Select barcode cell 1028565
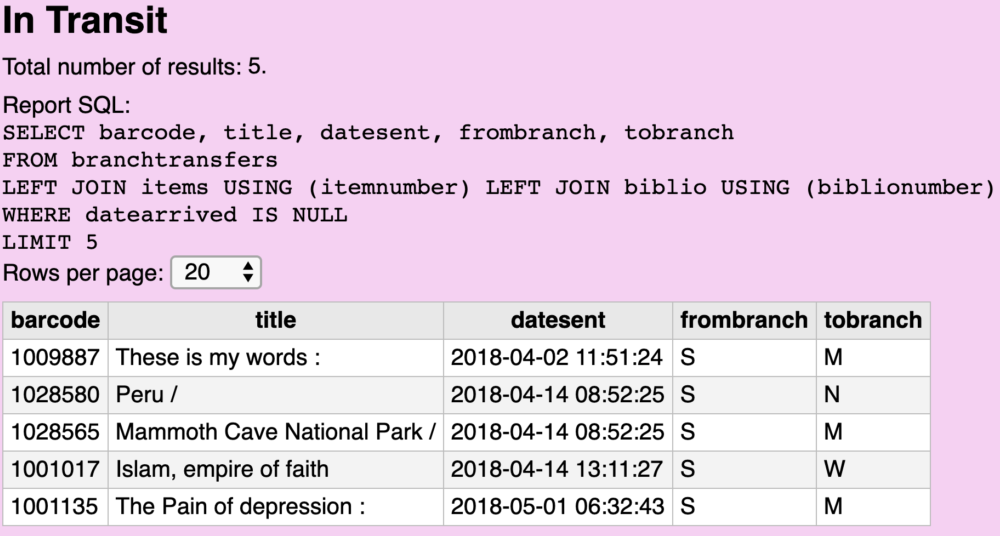The image size is (1000, 536). (55, 432)
